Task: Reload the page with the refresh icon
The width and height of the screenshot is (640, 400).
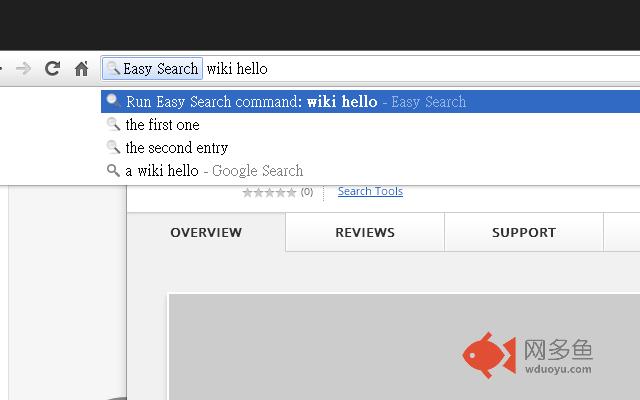Action: click(x=53, y=69)
